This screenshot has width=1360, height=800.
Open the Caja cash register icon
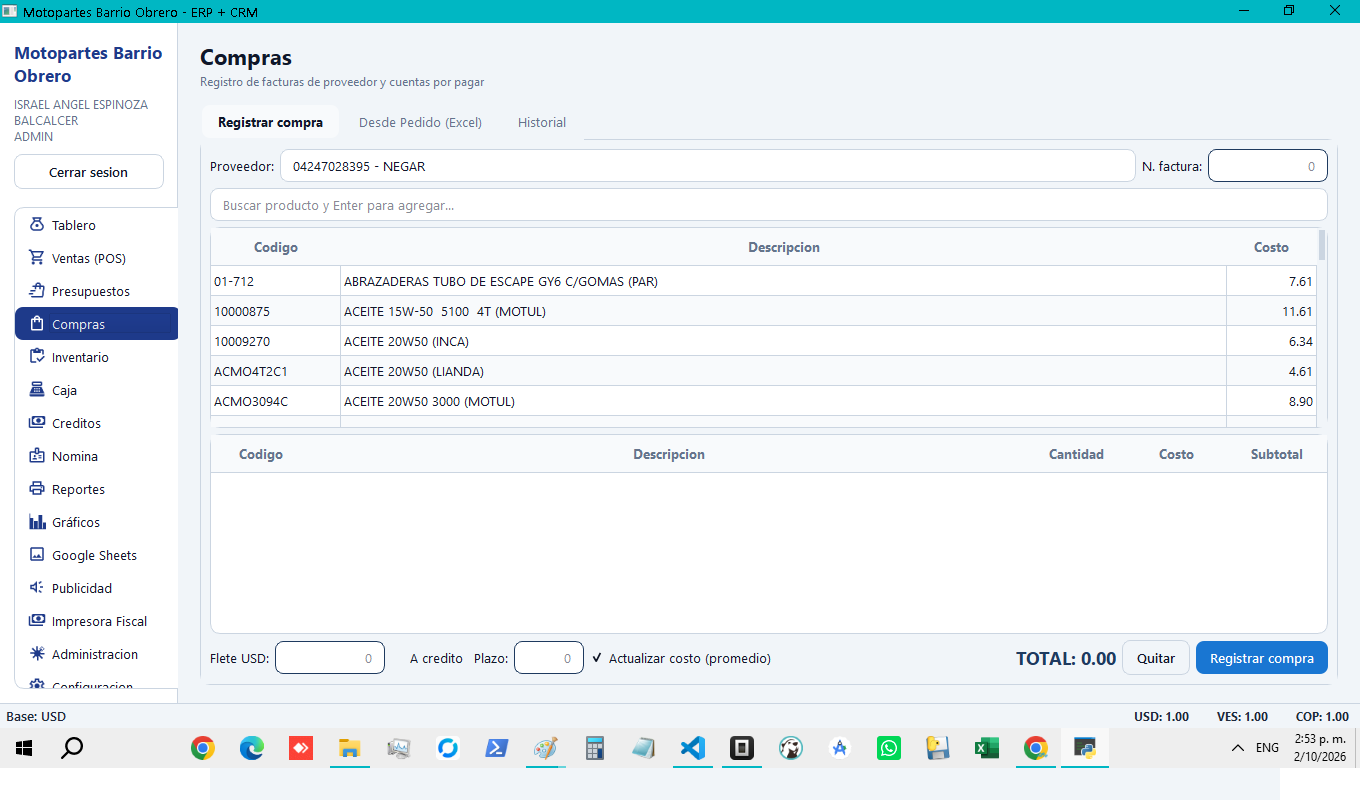point(37,390)
